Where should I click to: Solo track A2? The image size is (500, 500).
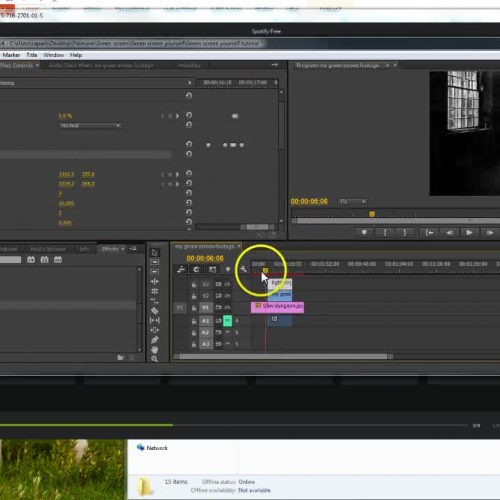coord(237,332)
